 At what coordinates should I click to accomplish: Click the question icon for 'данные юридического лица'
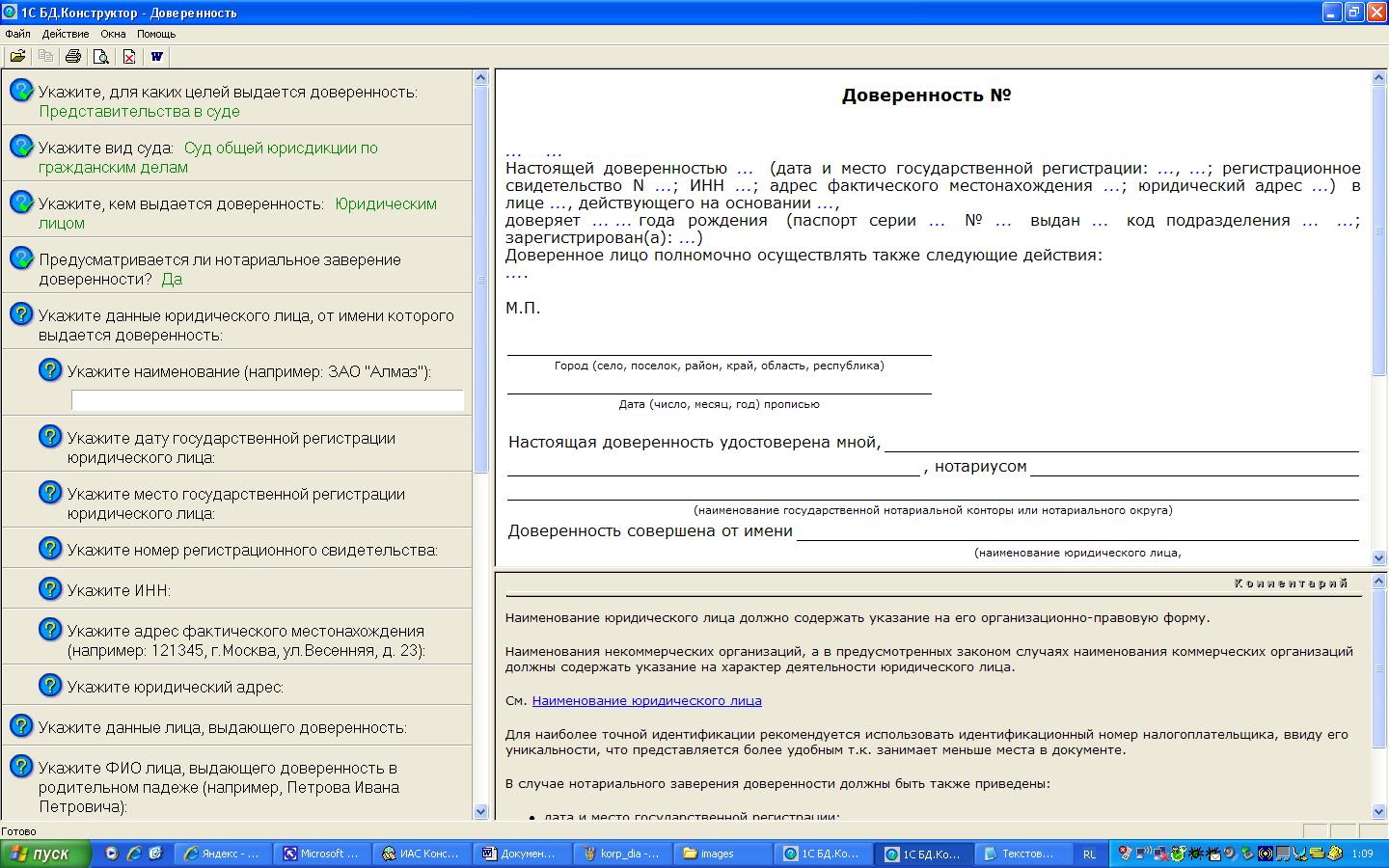(x=21, y=314)
